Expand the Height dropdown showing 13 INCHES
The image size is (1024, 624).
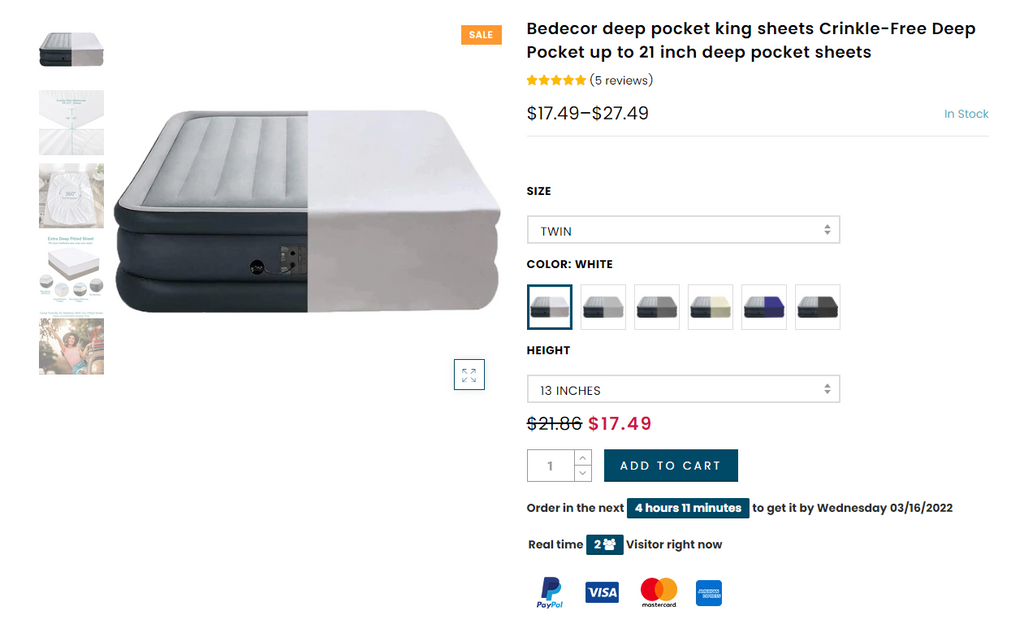683,390
